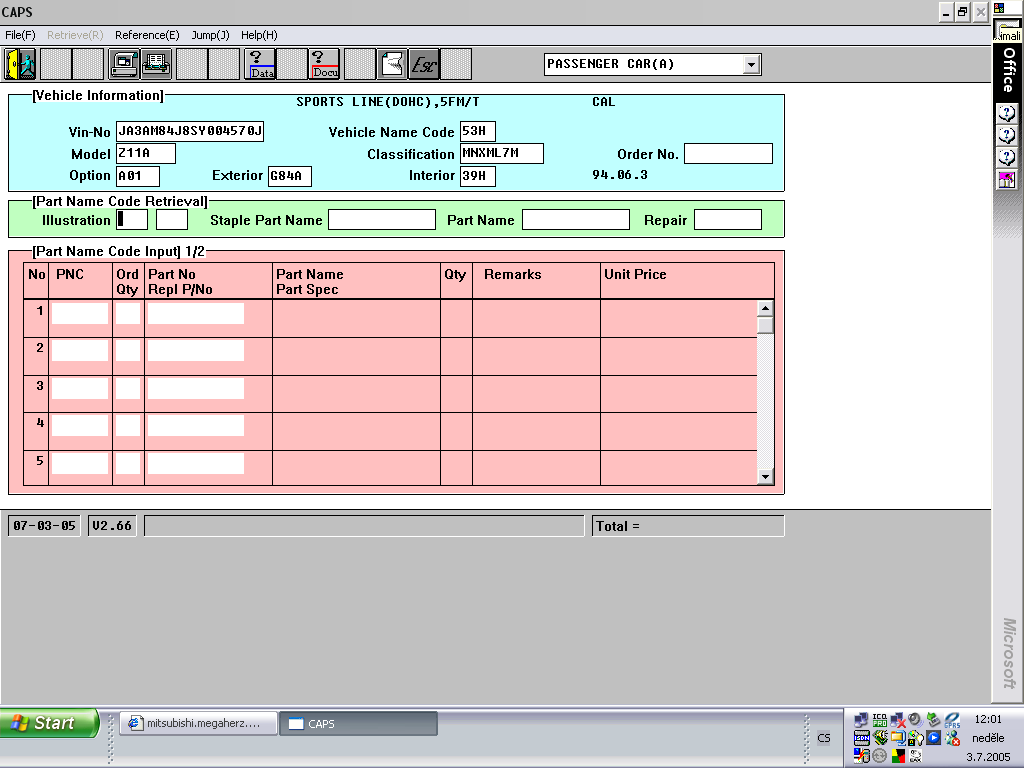Click the page-turn toolbar icon
The height and width of the screenshot is (768, 1024).
tap(394, 64)
